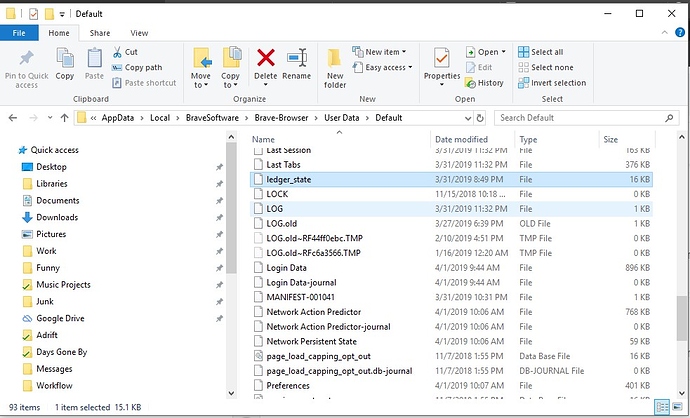Screen dimensions: 690x418
Task: Click Edit in the Open group
Action: [479, 67]
